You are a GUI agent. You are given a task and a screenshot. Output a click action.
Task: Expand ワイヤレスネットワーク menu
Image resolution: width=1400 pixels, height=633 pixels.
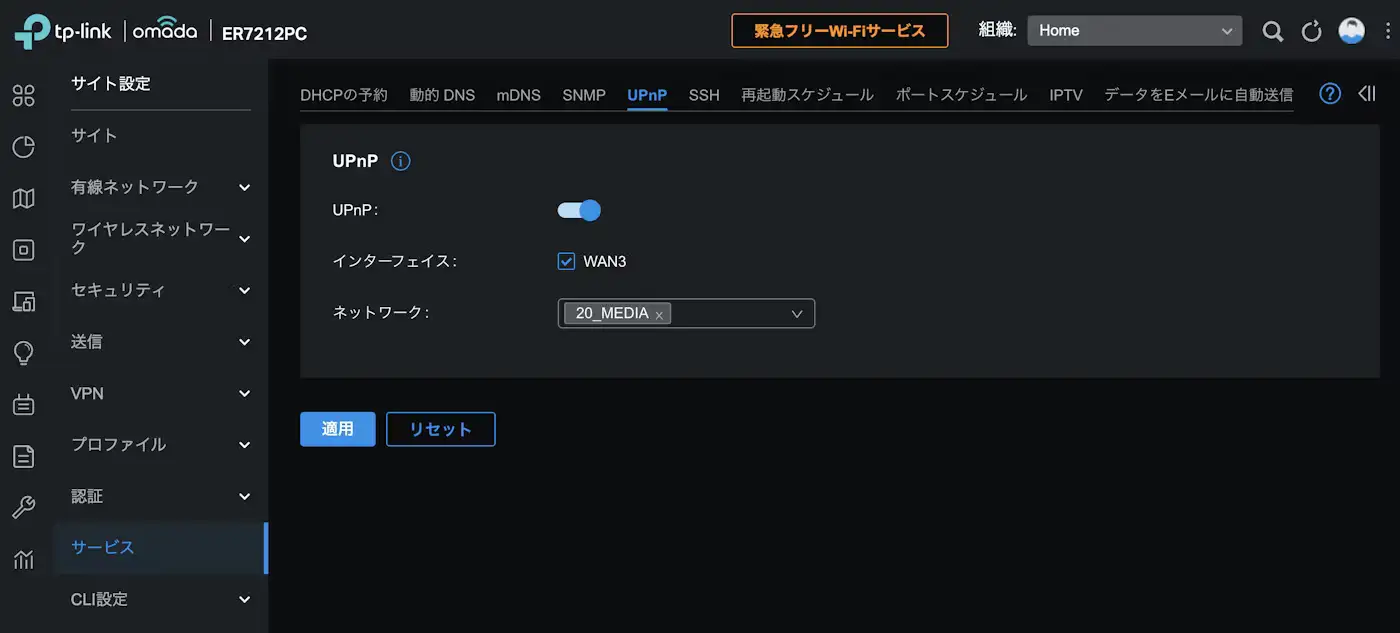coord(160,238)
